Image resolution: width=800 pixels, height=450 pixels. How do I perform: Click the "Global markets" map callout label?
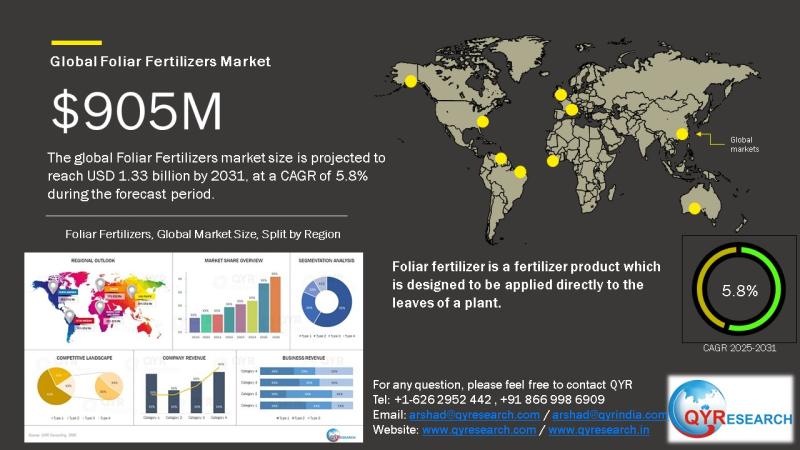click(x=744, y=144)
